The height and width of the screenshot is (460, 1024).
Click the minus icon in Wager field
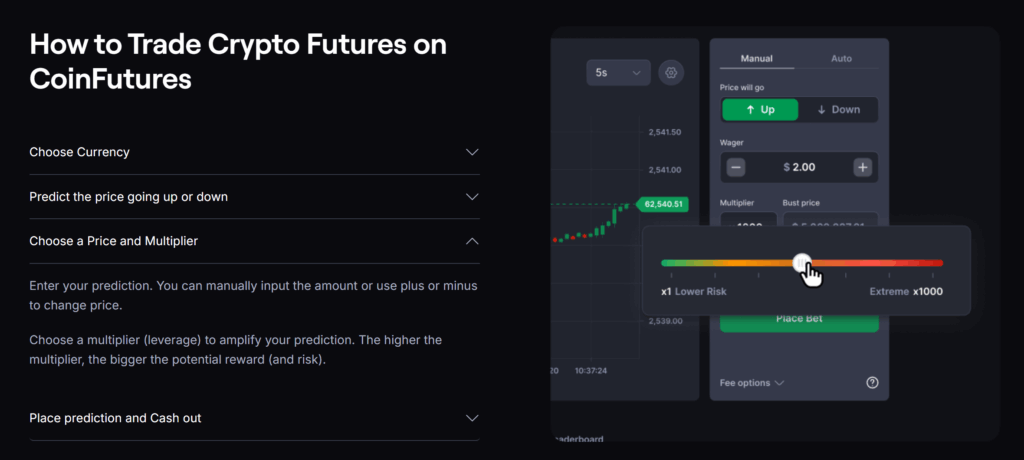tap(736, 167)
